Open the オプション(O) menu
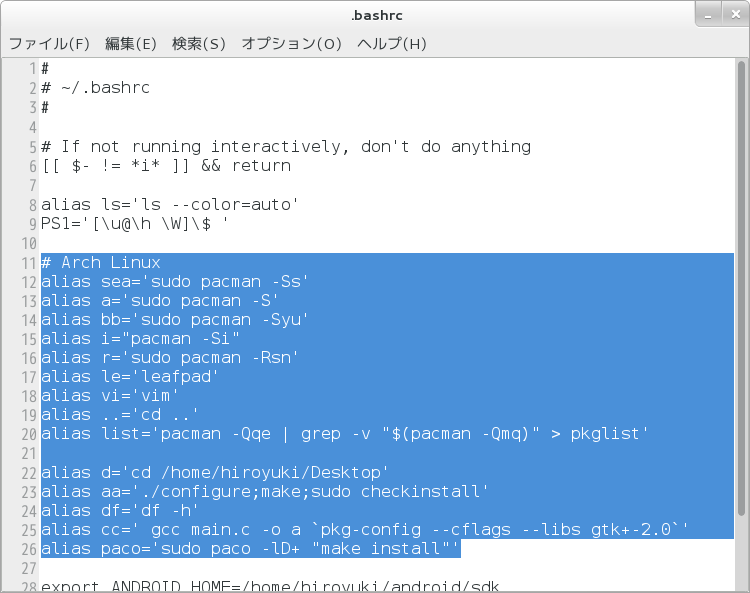This screenshot has height=593, width=750. (291, 44)
